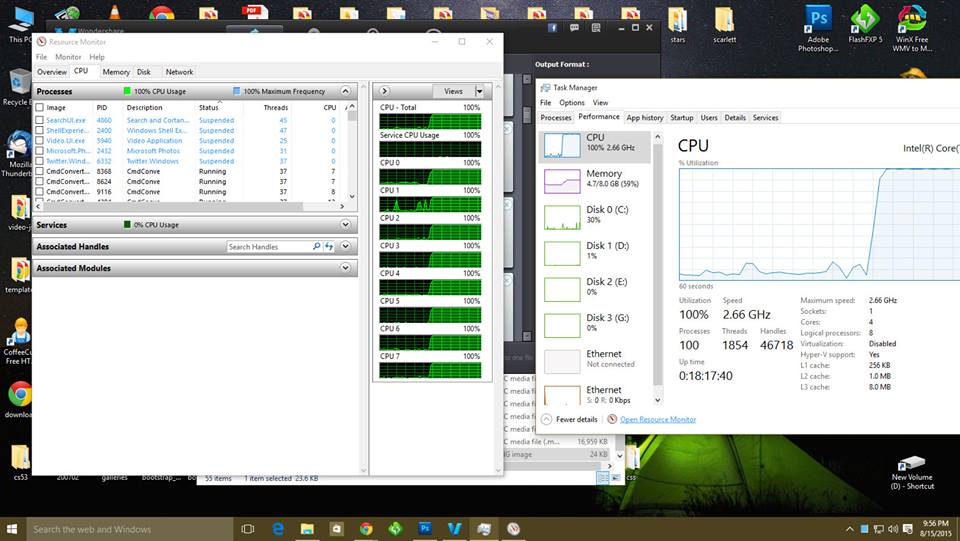The height and width of the screenshot is (541, 960).
Task: Open the Views dropdown arrow
Action: pos(479,91)
